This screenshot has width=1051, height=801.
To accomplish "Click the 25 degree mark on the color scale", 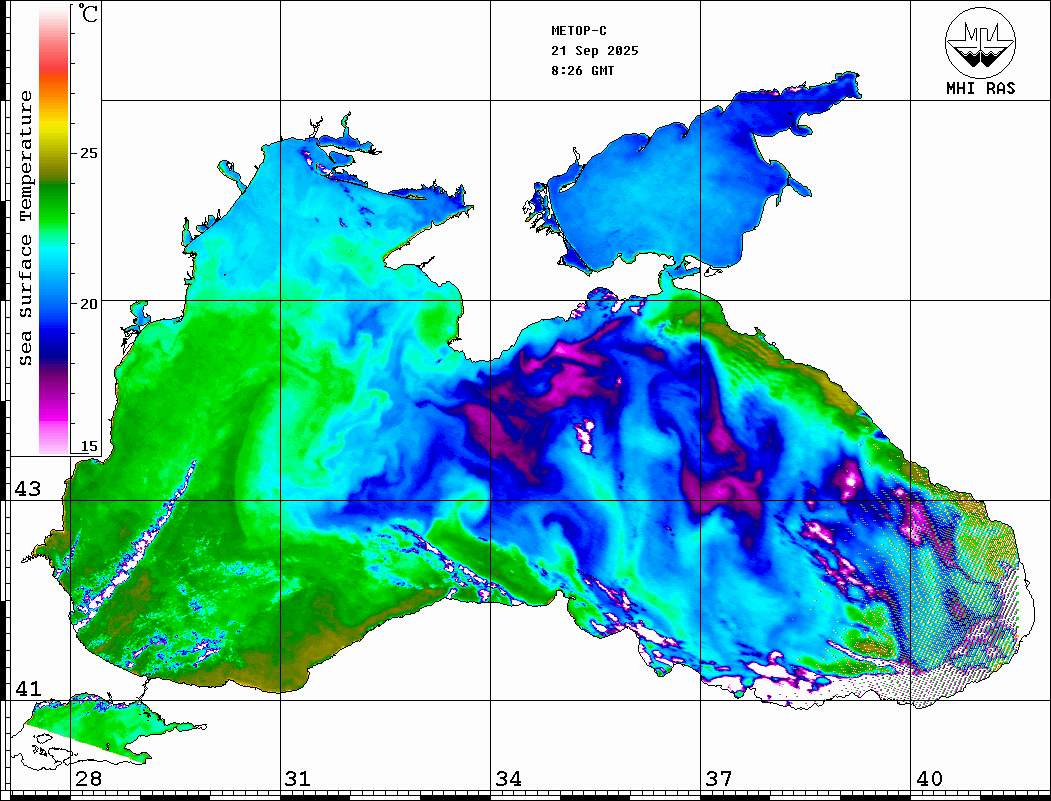I will coord(89,154).
